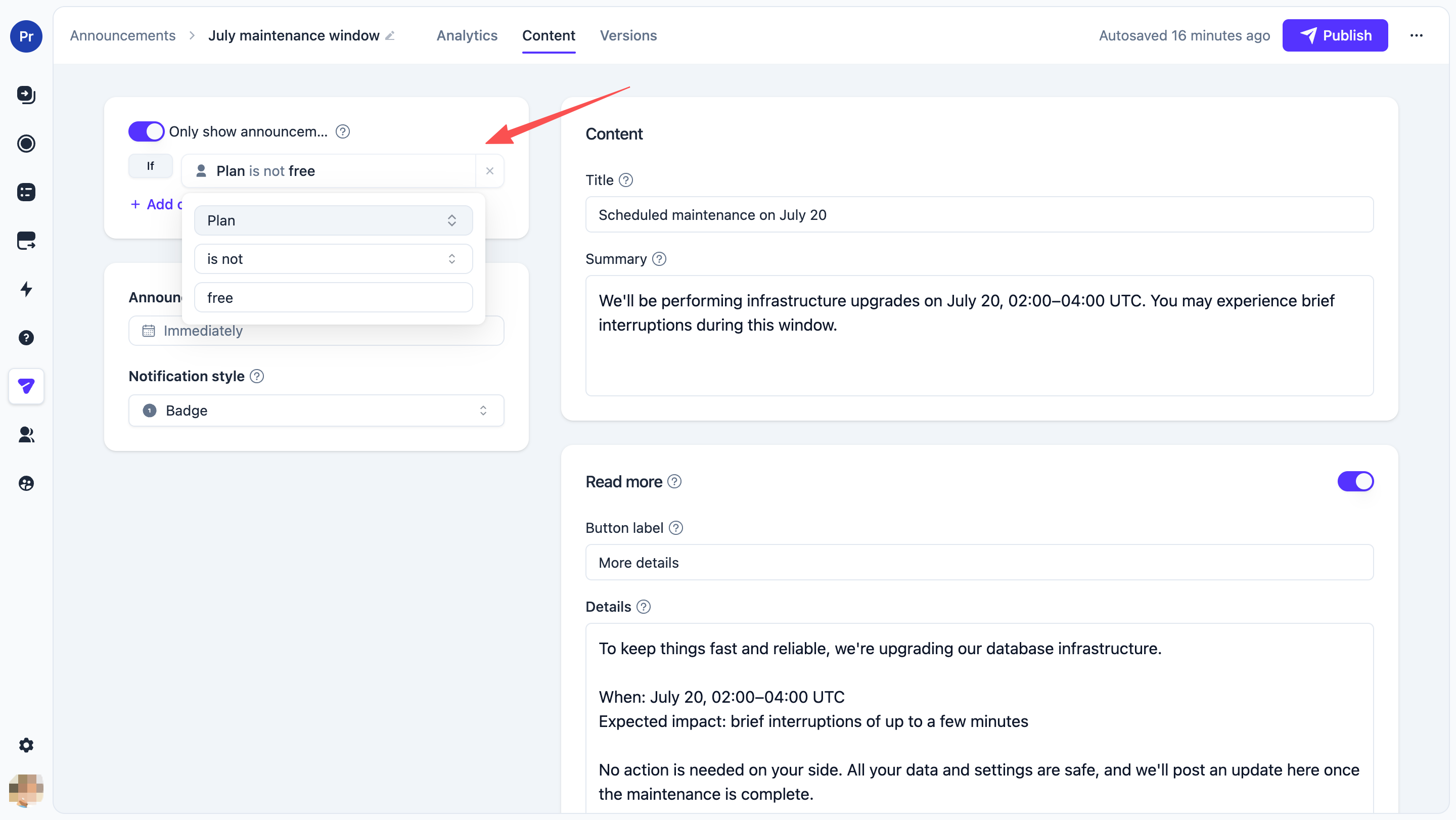This screenshot has height=820, width=1456.
Task: Switch to the Versions tab
Action: [x=628, y=35]
